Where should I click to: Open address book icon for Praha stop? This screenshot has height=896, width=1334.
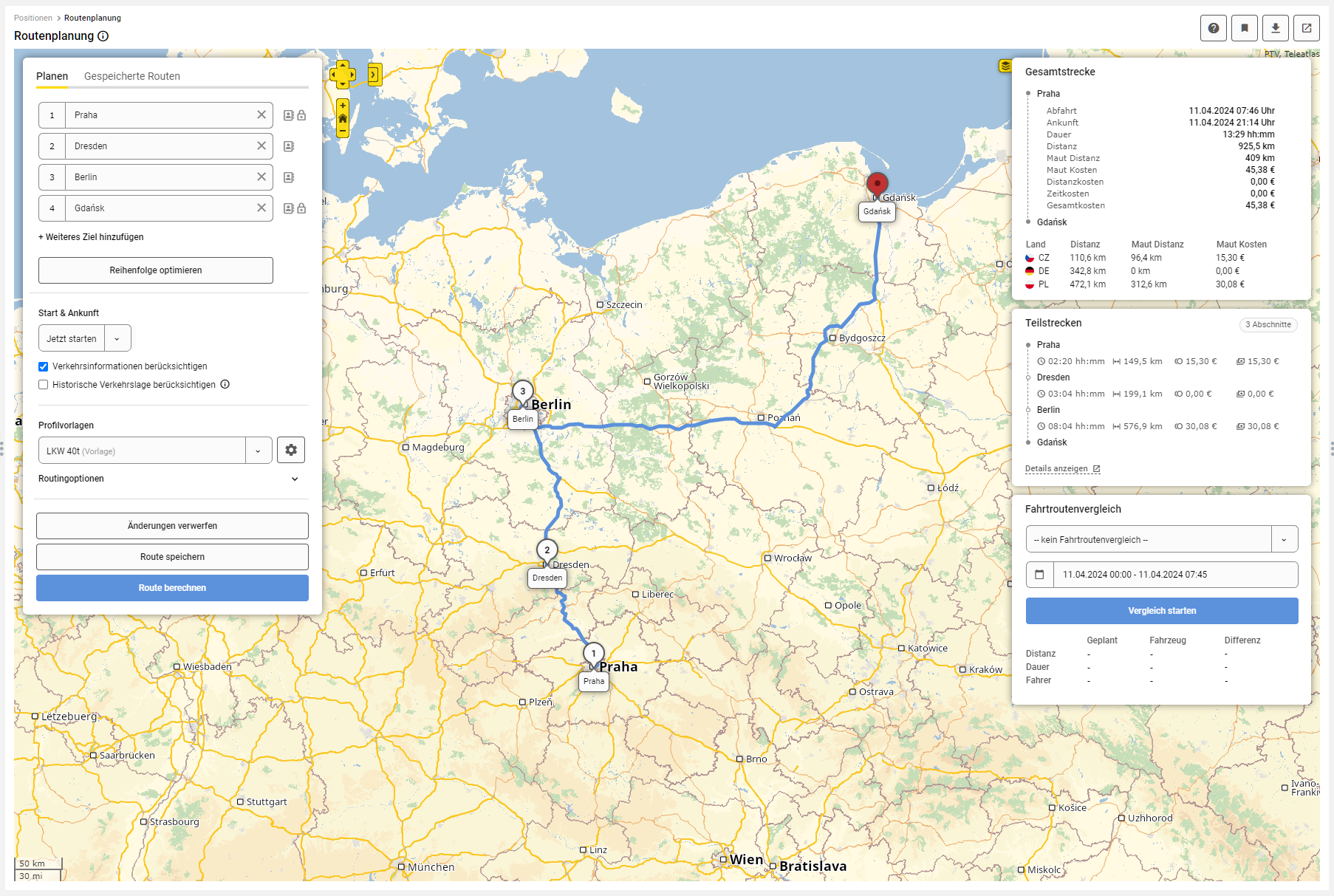(289, 115)
